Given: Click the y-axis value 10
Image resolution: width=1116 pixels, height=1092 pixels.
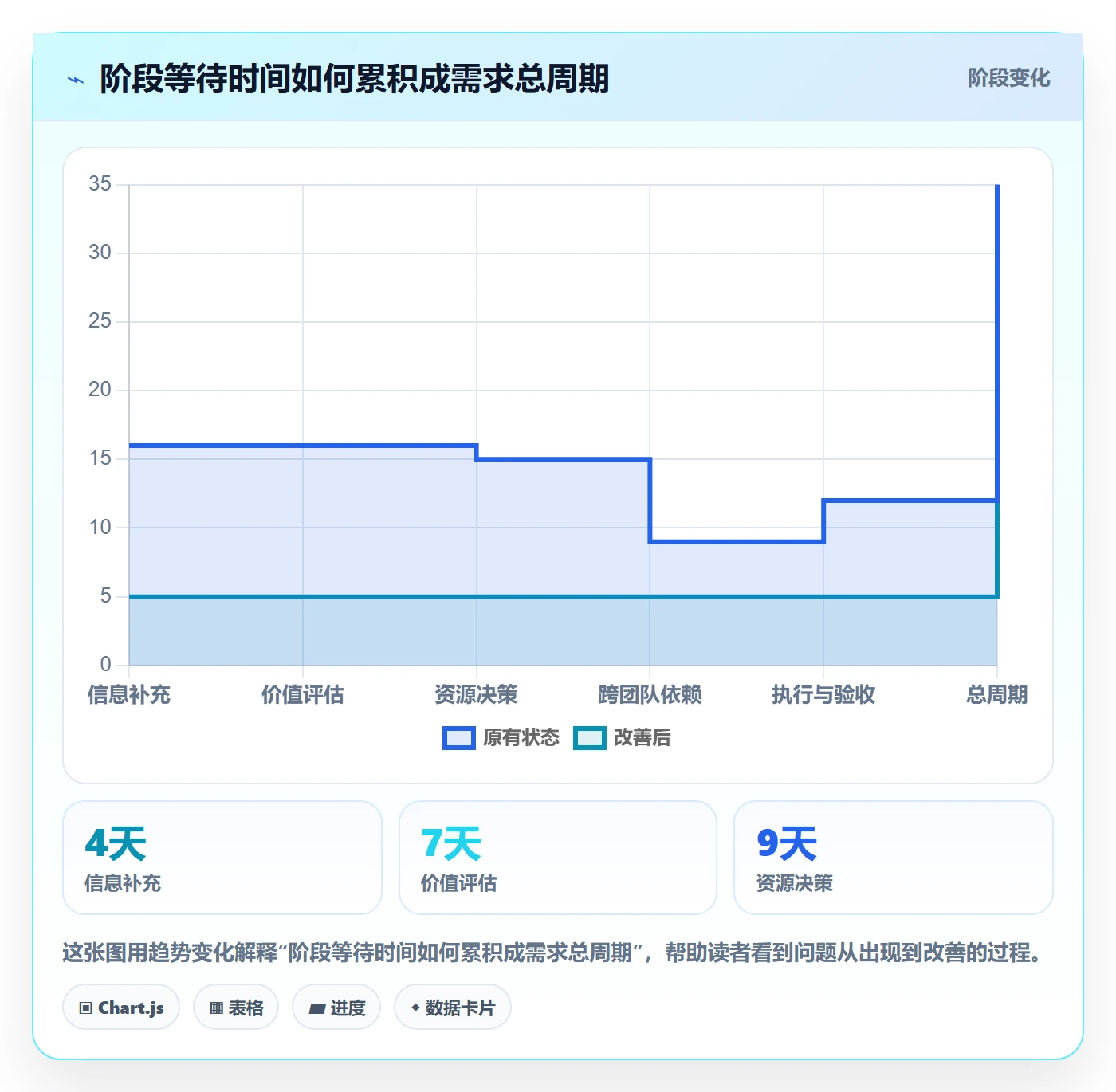Looking at the screenshot, I should [100, 527].
